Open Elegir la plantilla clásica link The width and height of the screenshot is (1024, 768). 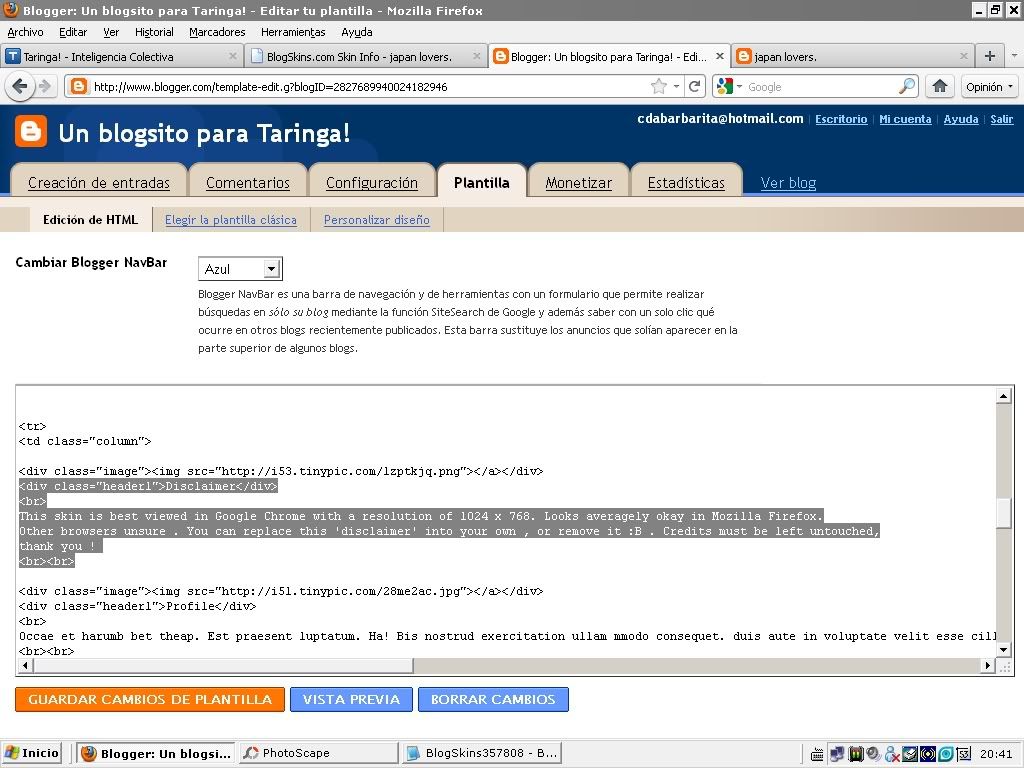coord(231,220)
